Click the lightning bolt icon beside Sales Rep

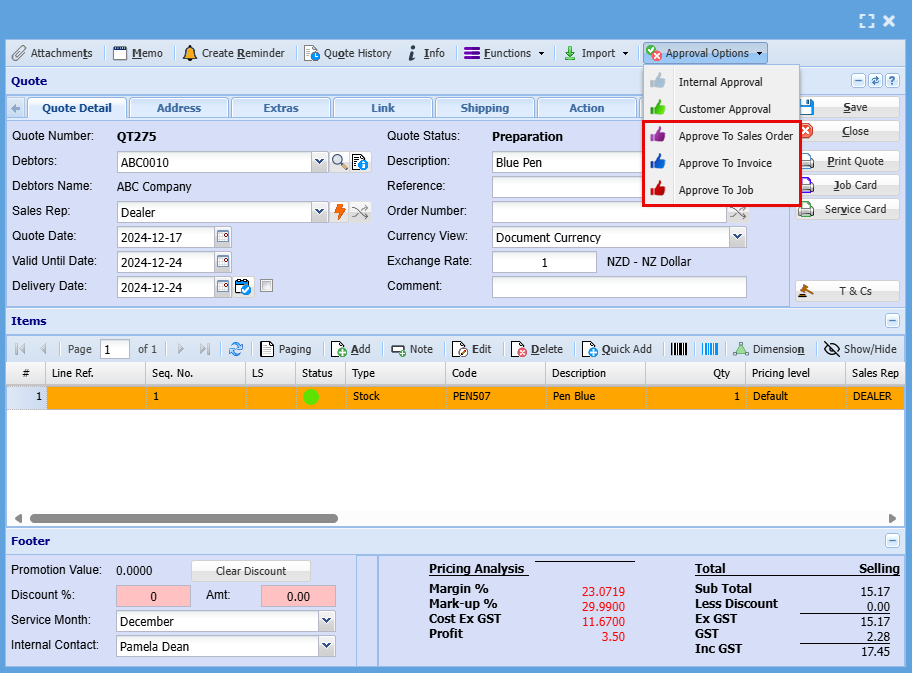[340, 212]
